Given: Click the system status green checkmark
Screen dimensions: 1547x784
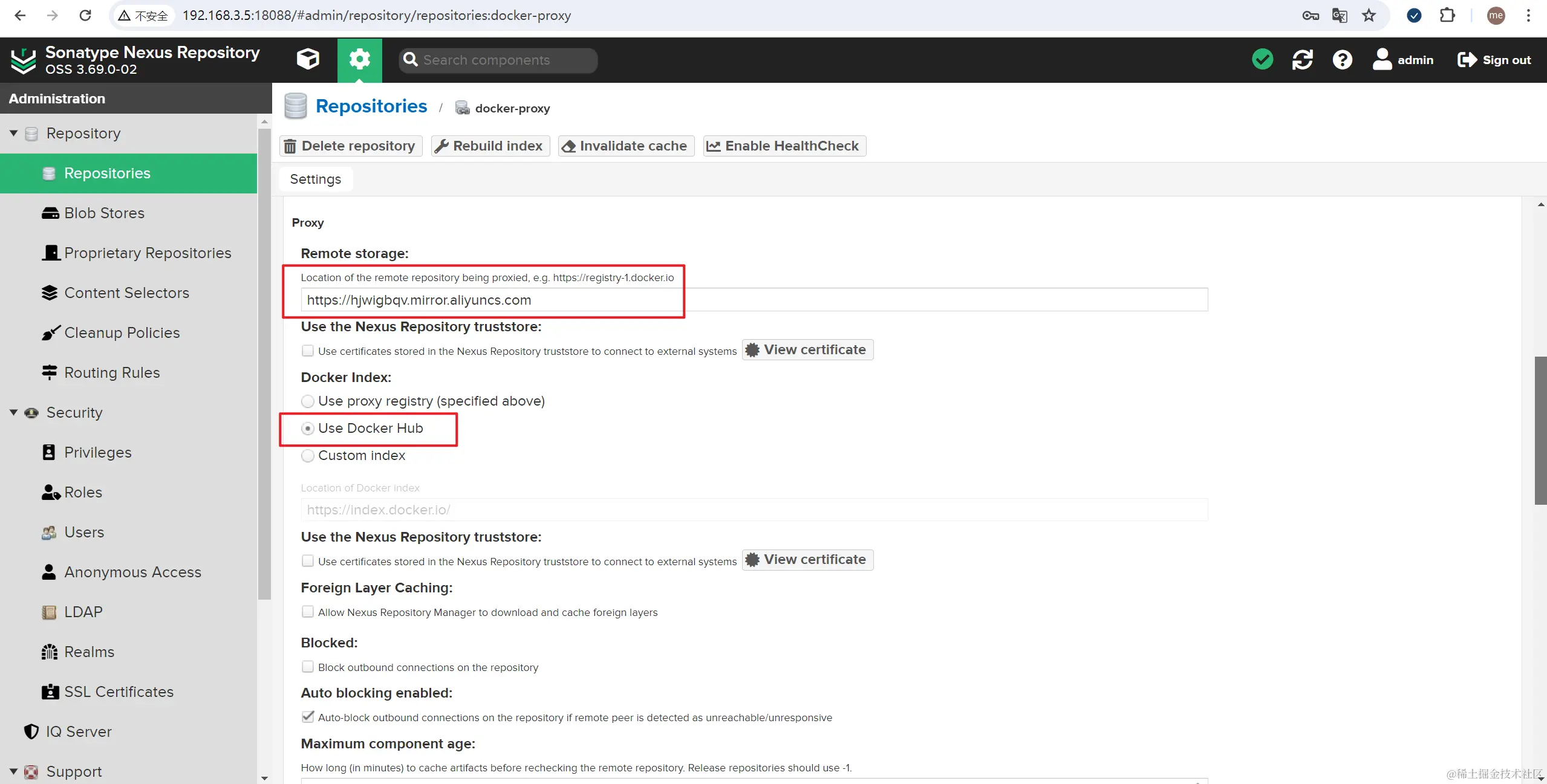Looking at the screenshot, I should (x=1262, y=59).
